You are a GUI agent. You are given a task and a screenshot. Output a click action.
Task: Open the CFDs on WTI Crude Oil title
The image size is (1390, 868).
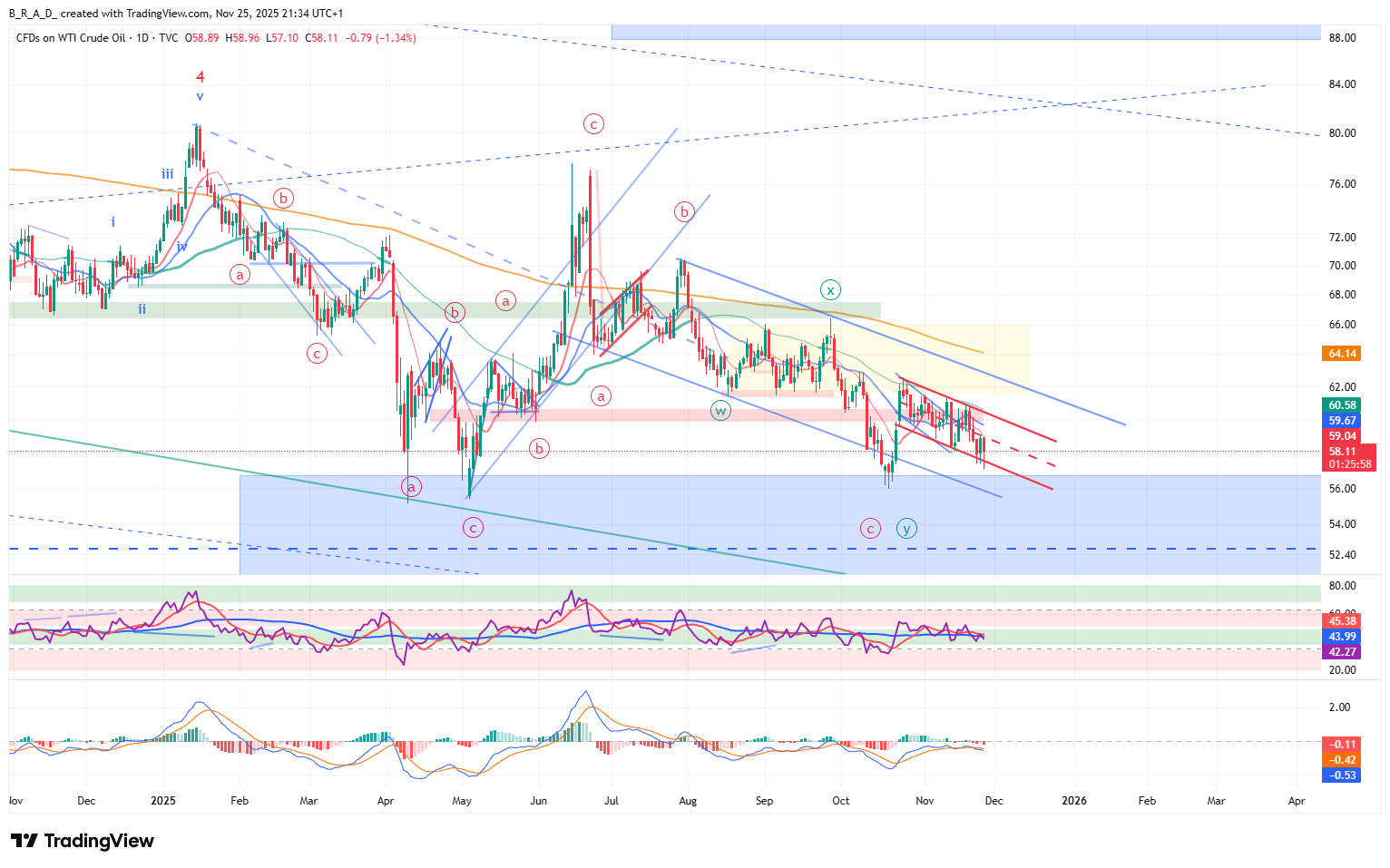pos(71,38)
